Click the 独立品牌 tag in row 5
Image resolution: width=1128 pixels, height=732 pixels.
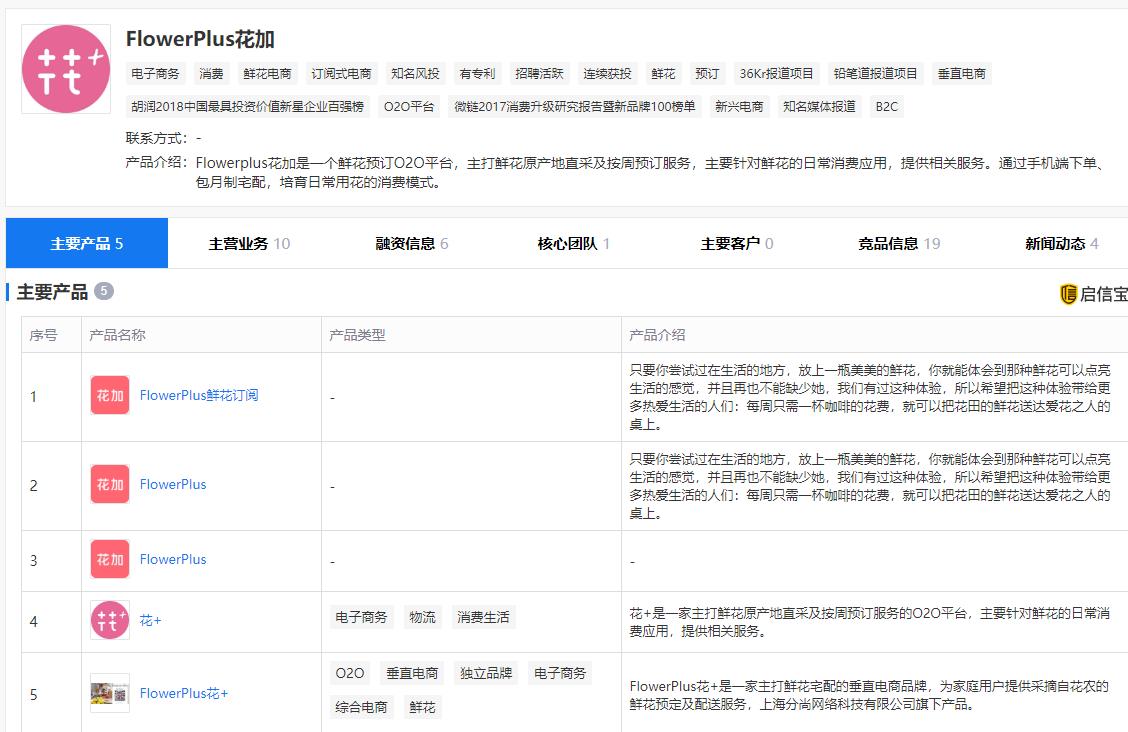click(x=486, y=673)
